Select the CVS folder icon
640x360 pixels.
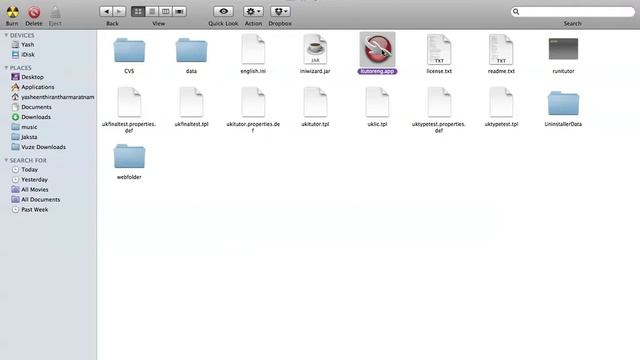click(x=129, y=50)
